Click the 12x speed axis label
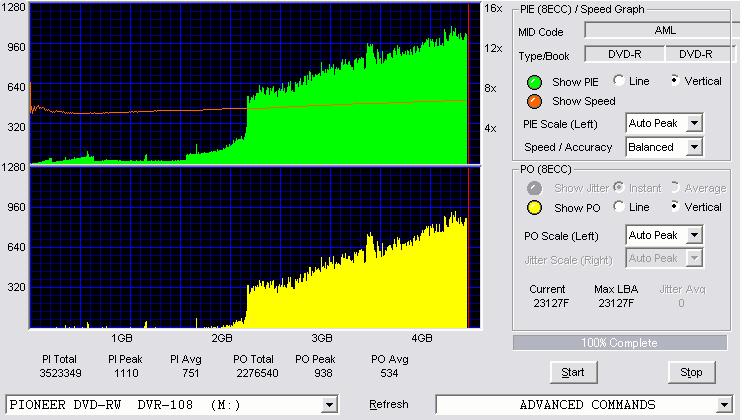This screenshot has height=420, width=742. point(493,48)
